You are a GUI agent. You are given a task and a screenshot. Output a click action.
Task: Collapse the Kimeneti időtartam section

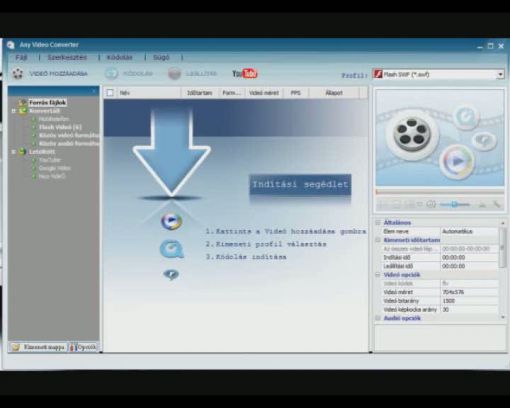pyautogui.click(x=378, y=240)
